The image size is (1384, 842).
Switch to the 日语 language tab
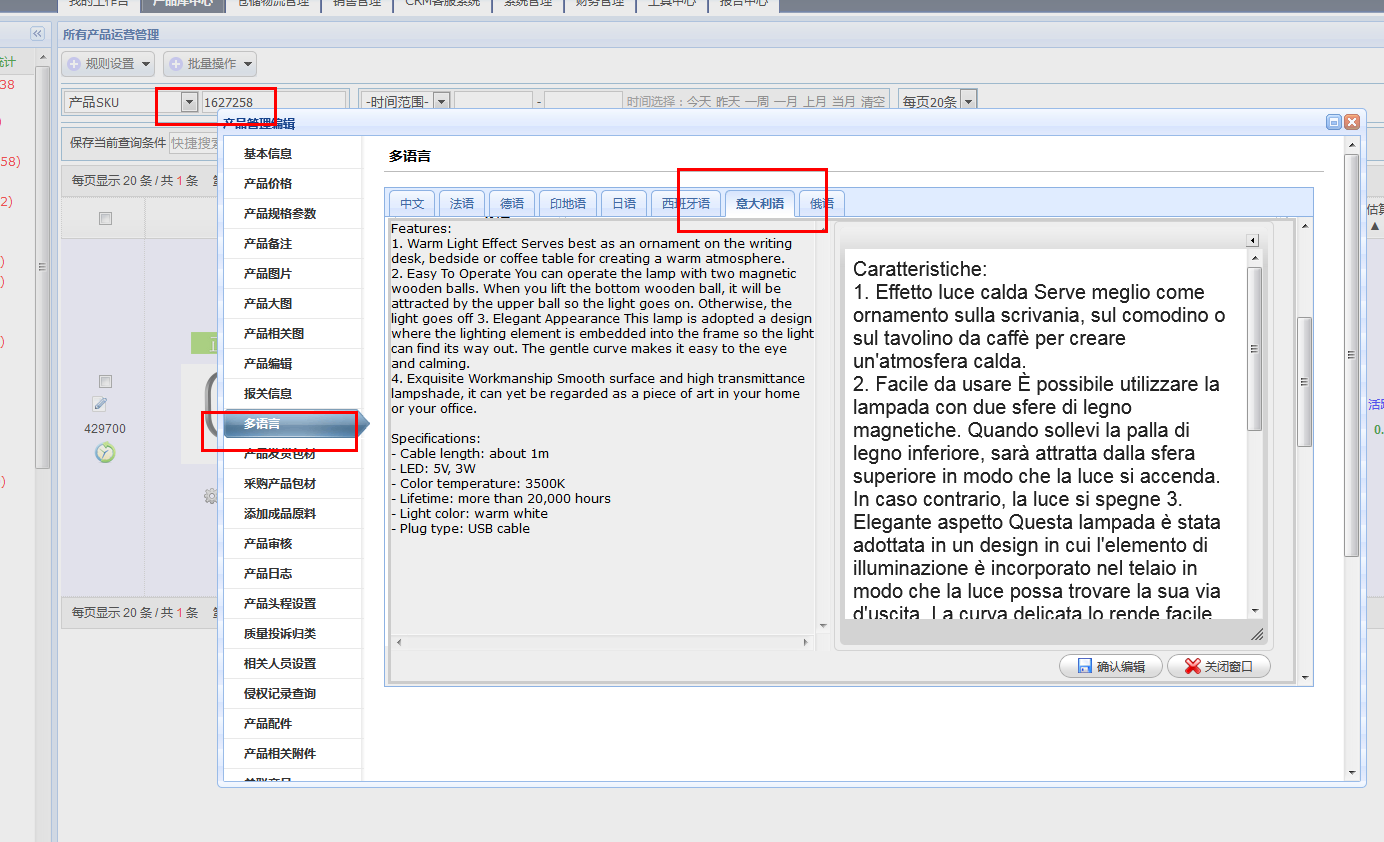point(624,203)
